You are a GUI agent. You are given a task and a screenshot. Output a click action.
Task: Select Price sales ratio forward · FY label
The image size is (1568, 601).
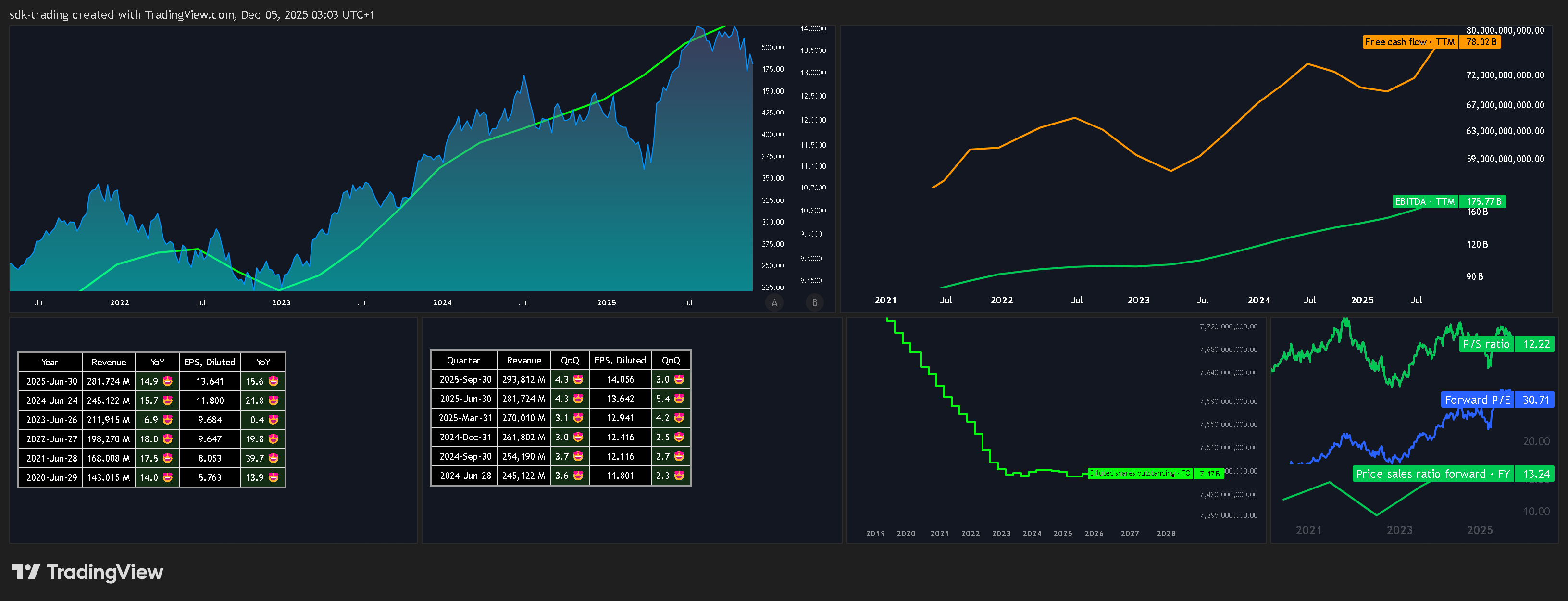click(x=1433, y=474)
